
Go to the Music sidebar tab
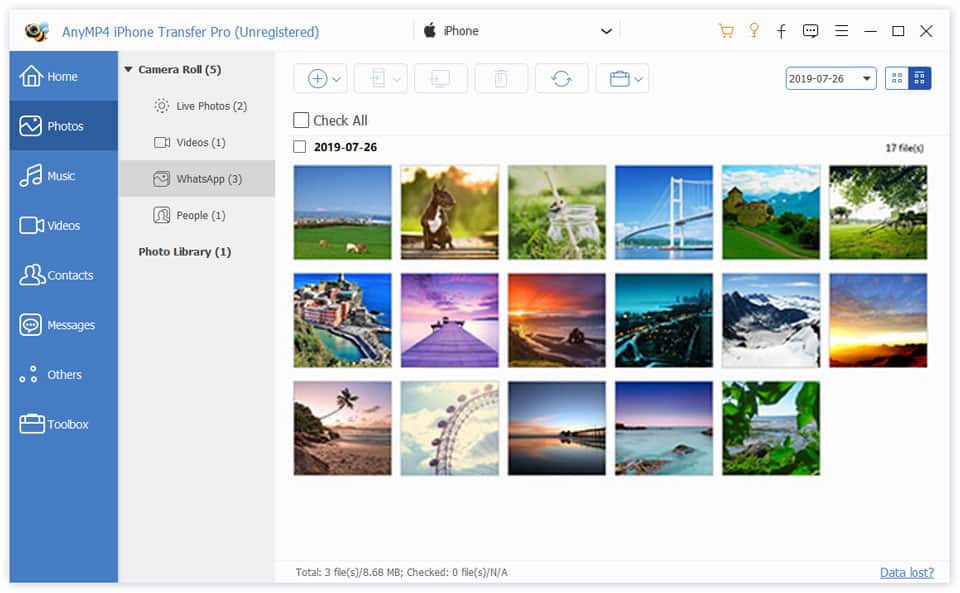[63, 176]
